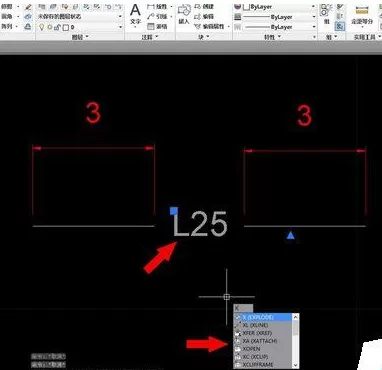Click the object color wheel icon
This screenshot has width=382, height=370.
coord(238,7)
